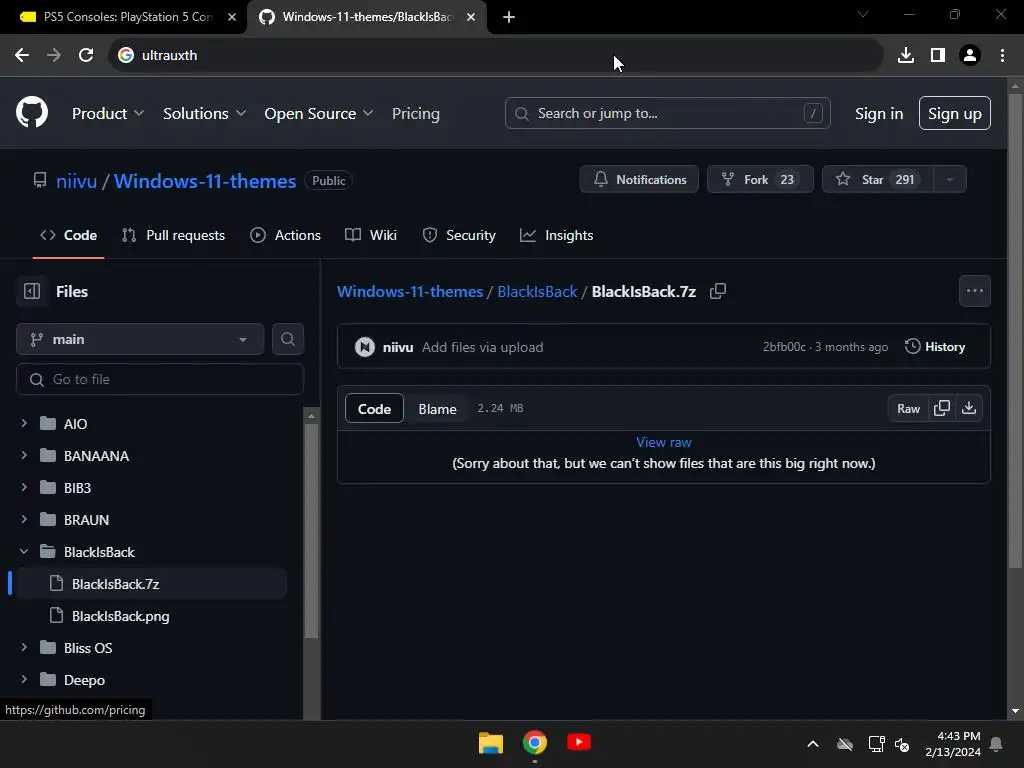Select Code view button

tap(374, 409)
